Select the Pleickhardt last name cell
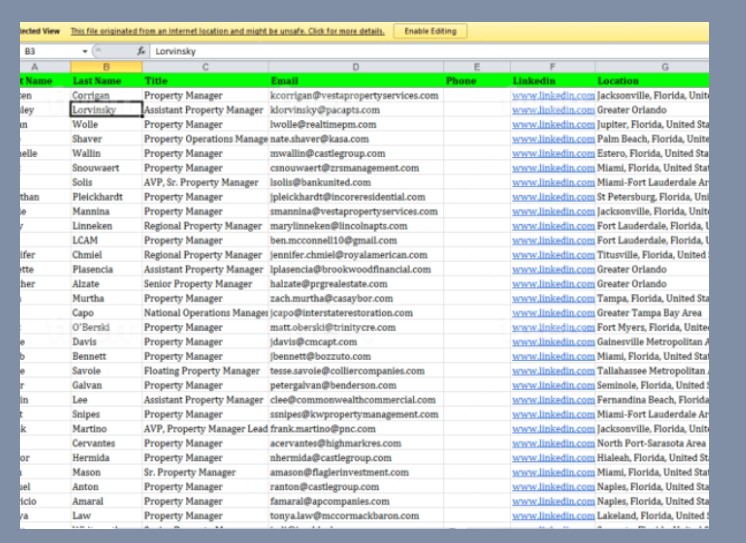746x543 pixels. tap(106, 197)
